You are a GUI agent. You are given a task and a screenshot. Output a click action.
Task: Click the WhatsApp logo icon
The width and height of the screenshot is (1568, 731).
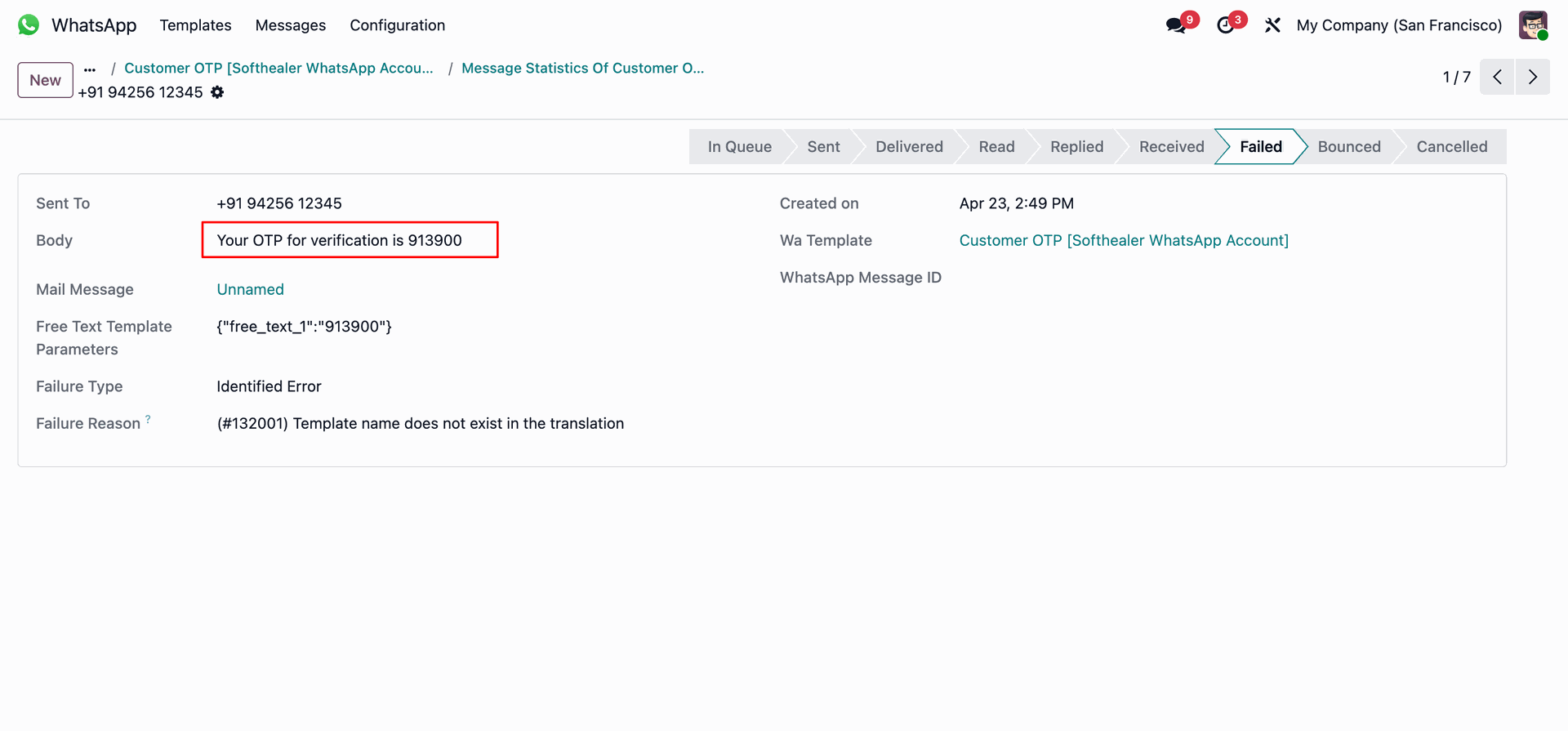click(x=29, y=25)
